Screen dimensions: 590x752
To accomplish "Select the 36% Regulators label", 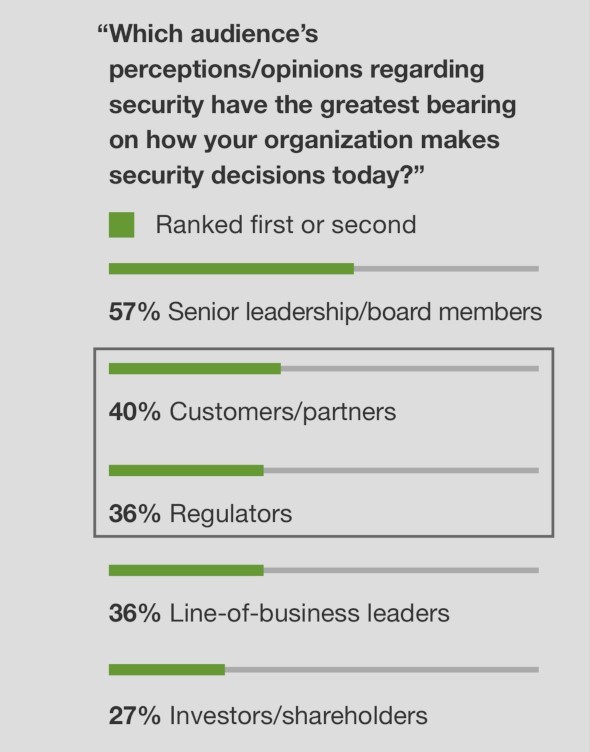I will pos(201,514).
